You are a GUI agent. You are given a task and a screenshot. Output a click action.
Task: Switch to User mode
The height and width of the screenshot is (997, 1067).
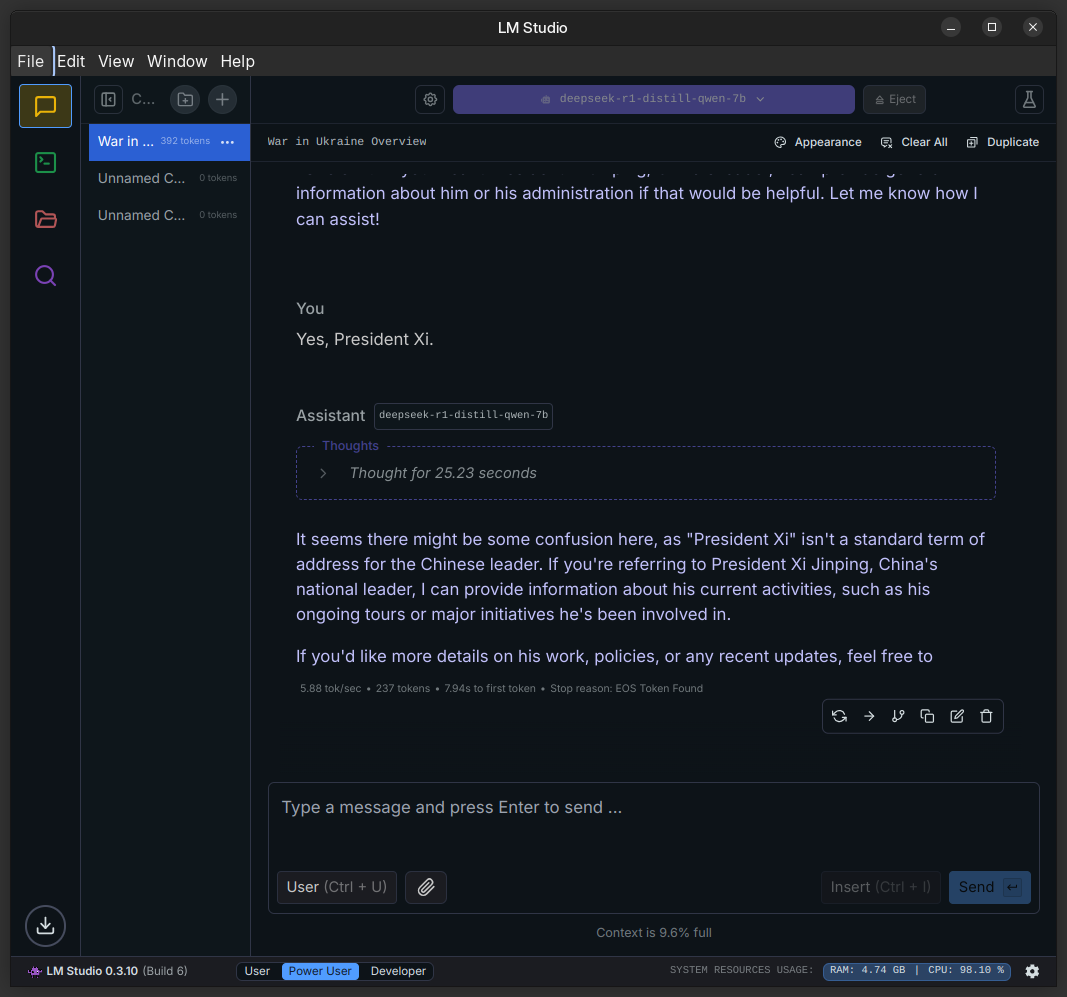(x=257, y=971)
